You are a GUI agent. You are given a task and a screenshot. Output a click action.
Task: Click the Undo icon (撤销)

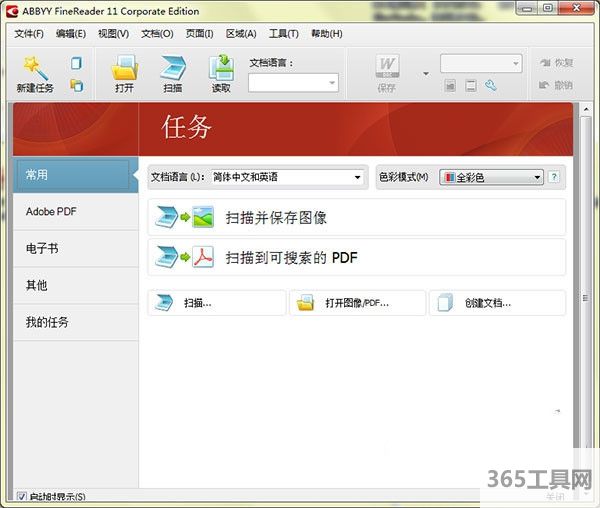coord(544,85)
